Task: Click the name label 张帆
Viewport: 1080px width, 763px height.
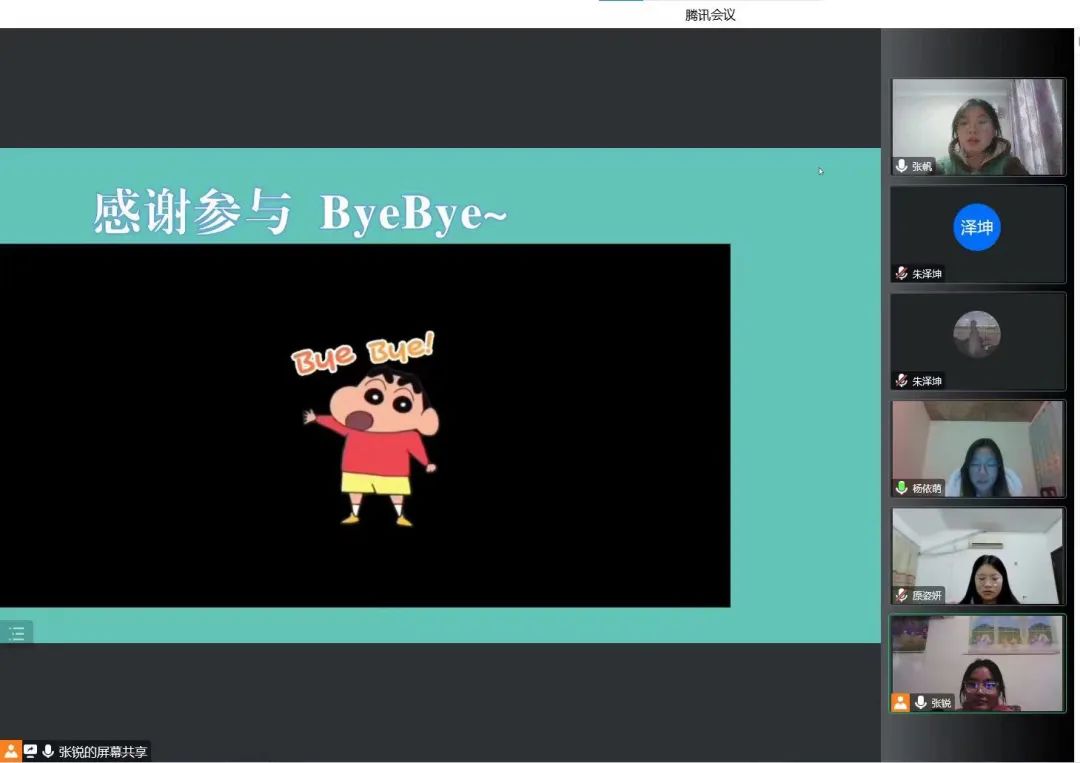Action: pyautogui.click(x=922, y=167)
